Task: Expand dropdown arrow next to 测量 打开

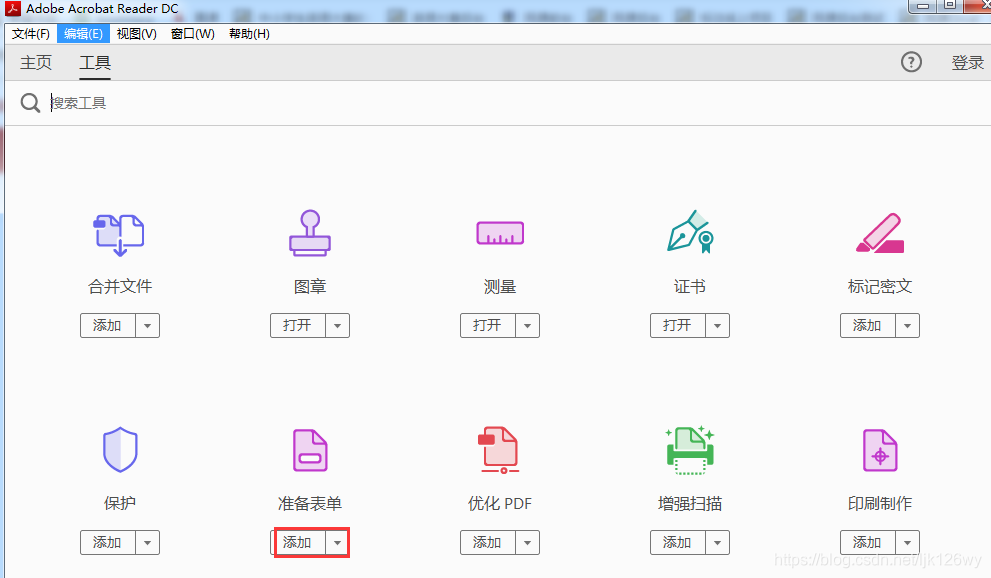Action: 527,326
